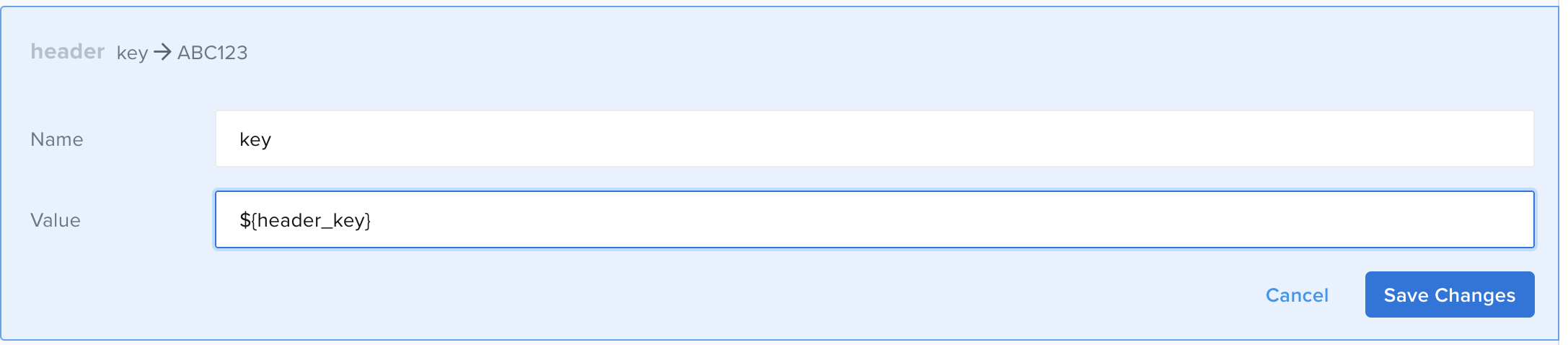Click the right-pointing arrow before ABC123
The height and width of the screenshot is (345, 1568).
coord(162,52)
